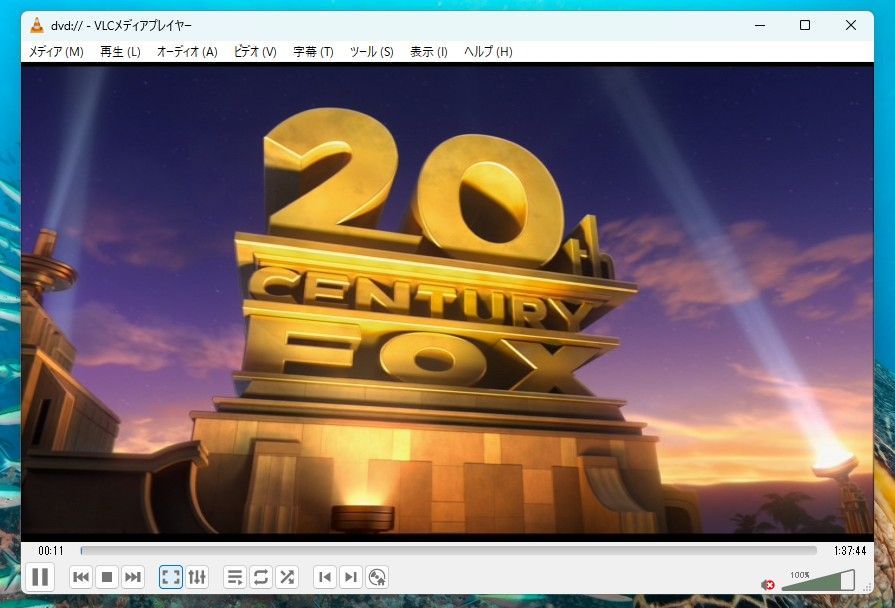This screenshot has width=895, height=608.
Task: Go to the next DVD title
Action: tap(350, 577)
